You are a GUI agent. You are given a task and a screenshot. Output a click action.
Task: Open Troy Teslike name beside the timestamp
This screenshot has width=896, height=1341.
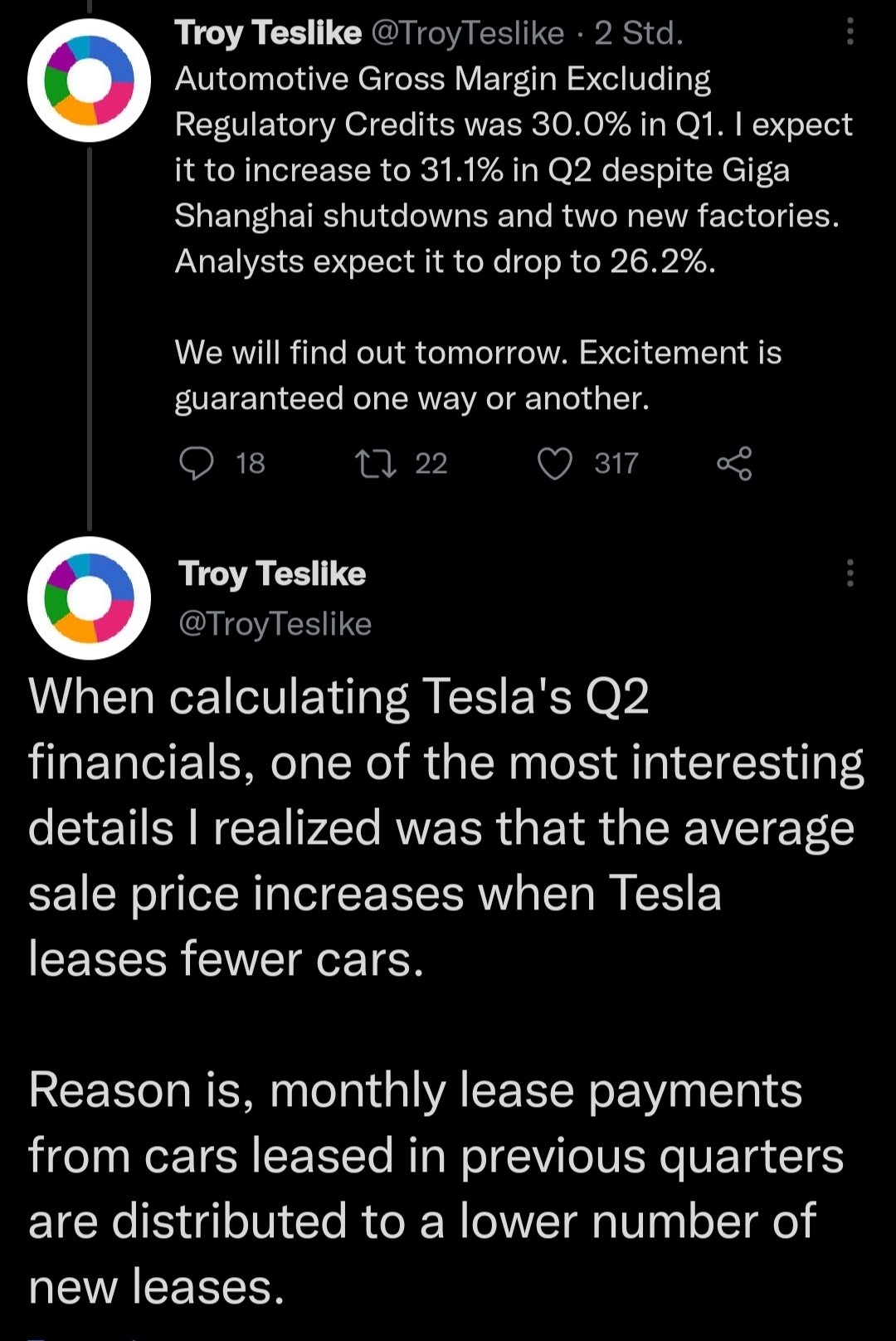(268, 33)
